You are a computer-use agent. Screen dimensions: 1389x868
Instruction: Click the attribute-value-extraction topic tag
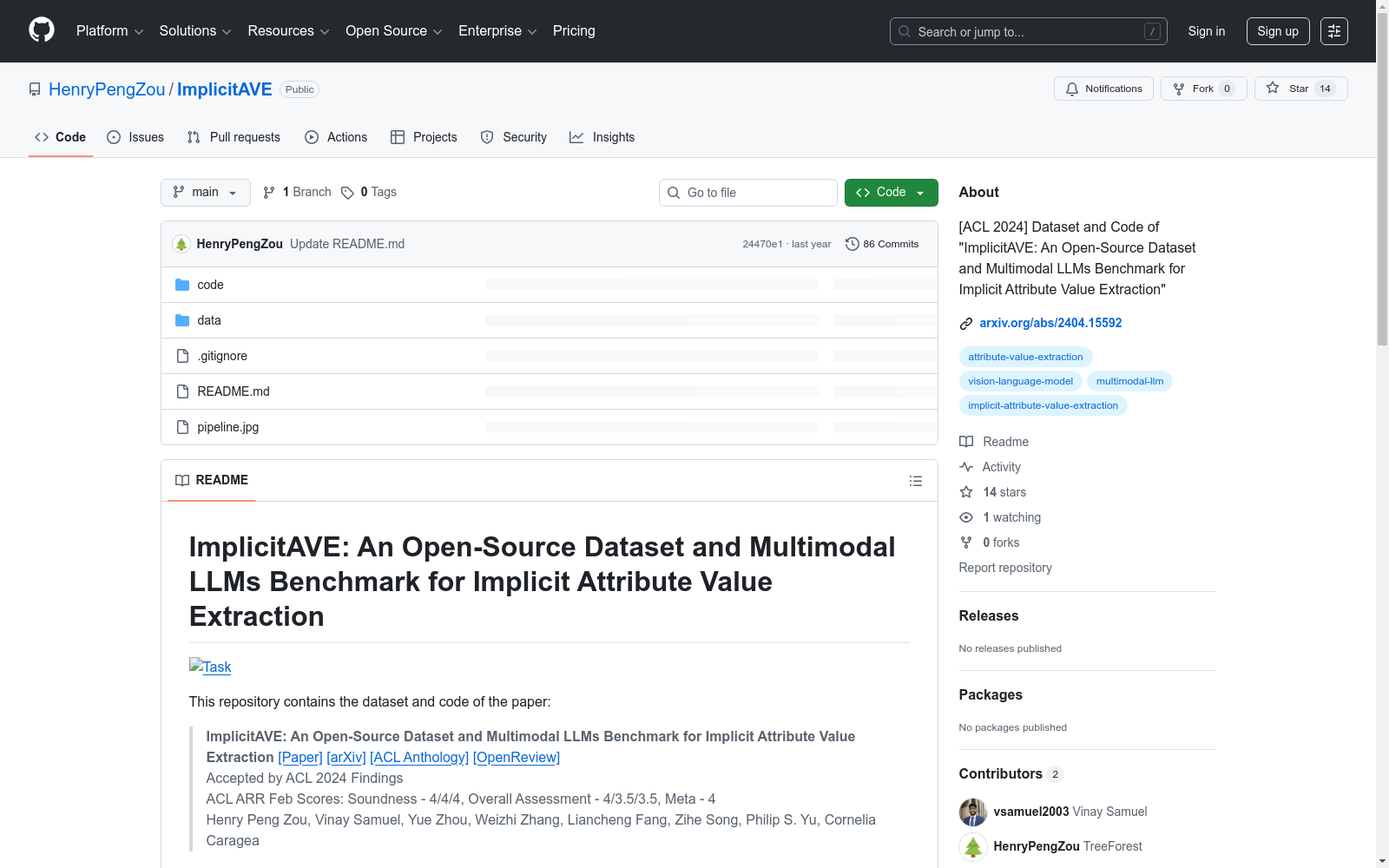pos(1025,357)
